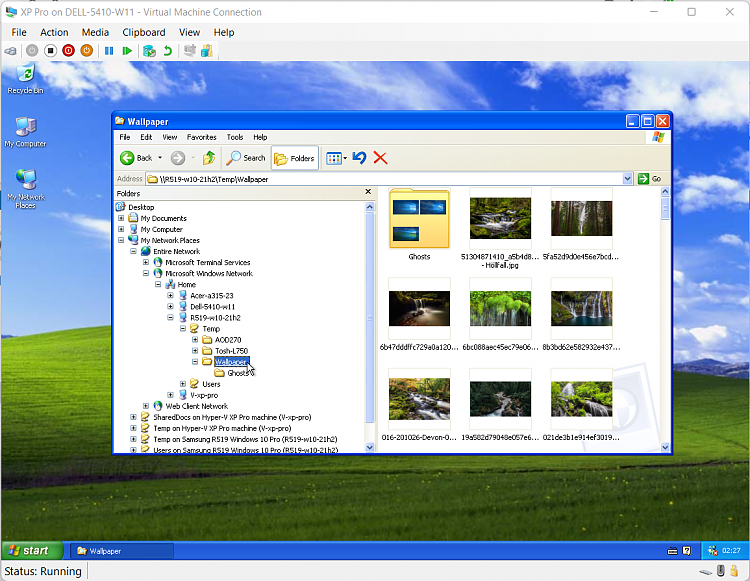
Task: Open the Media menu
Action: pos(95,32)
